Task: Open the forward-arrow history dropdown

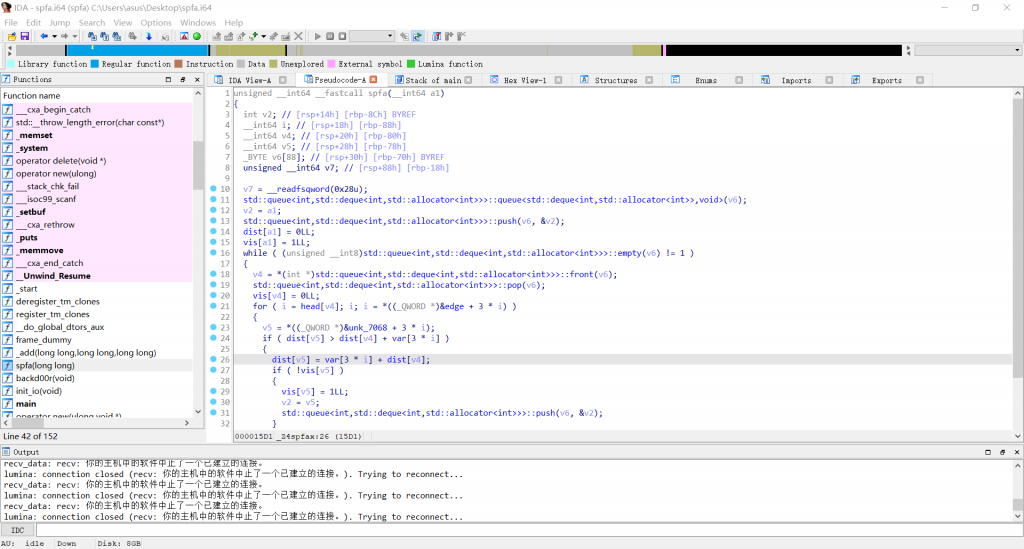Action: click(x=74, y=37)
